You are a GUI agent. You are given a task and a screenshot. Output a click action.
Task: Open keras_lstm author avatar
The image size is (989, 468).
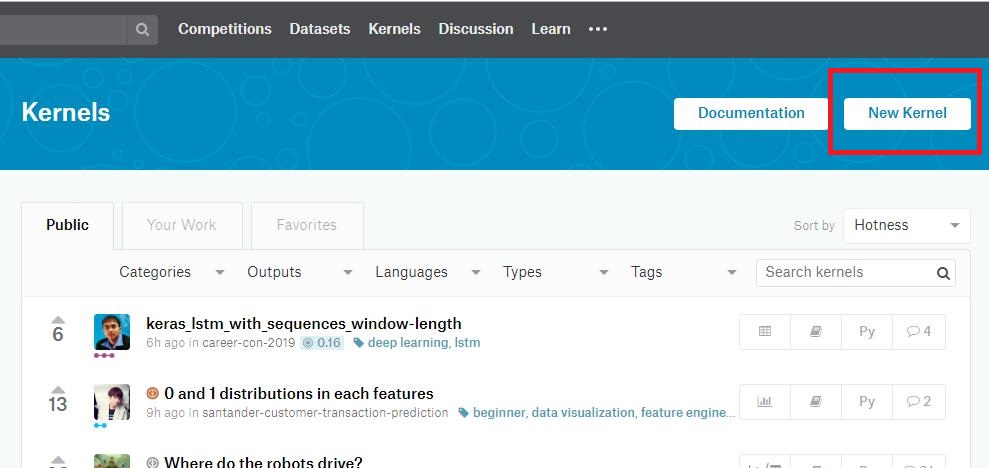[x=112, y=332]
